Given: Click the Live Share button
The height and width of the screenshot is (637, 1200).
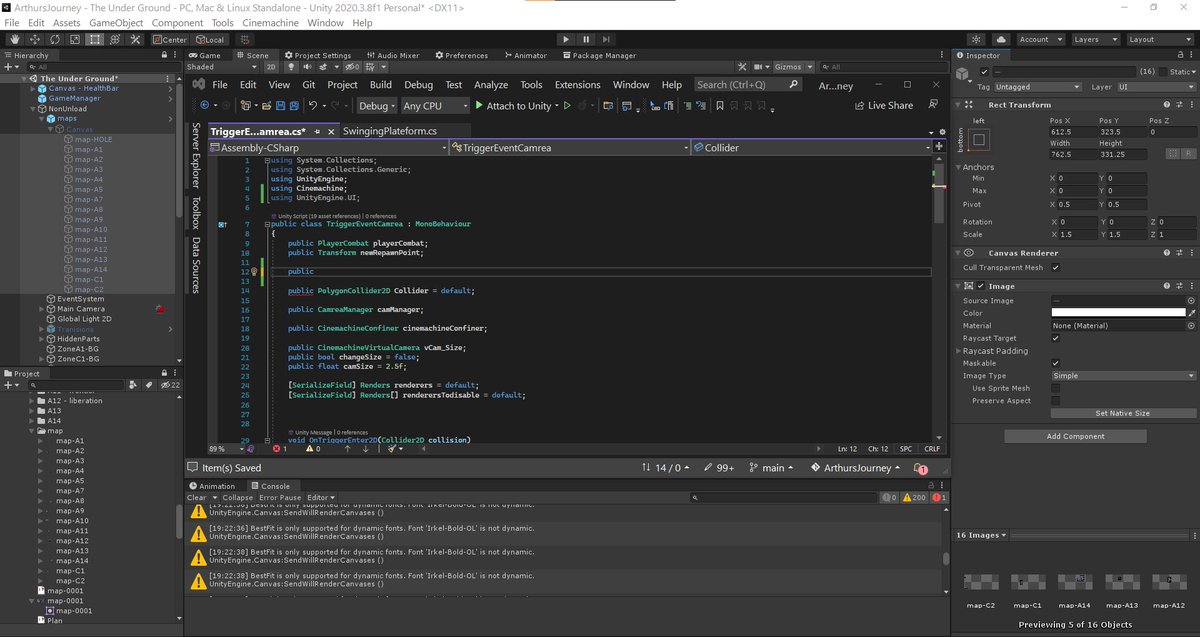Looking at the screenshot, I should [882, 105].
